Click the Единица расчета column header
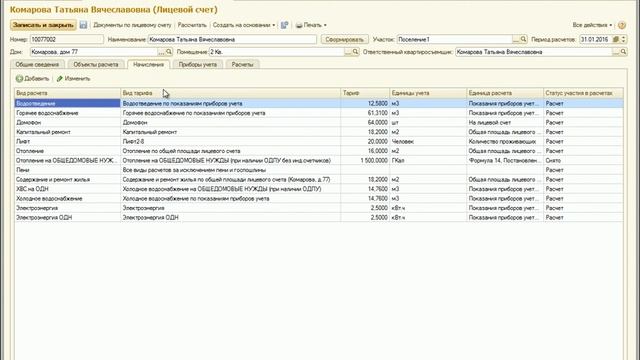Image resolution: width=640 pixels, height=360 pixels. click(505, 93)
